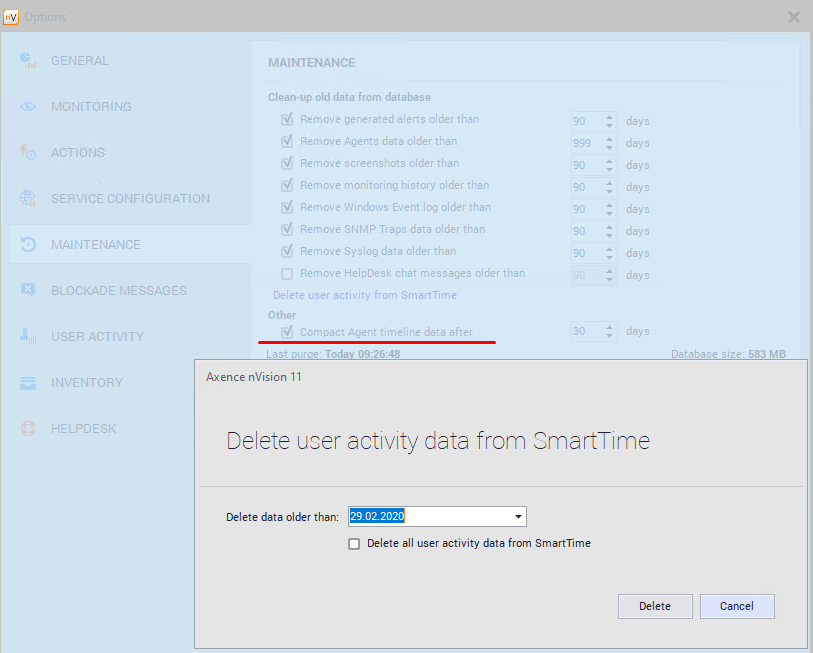Click the General section pie chart icon
The height and width of the screenshot is (653, 813).
coord(28,61)
